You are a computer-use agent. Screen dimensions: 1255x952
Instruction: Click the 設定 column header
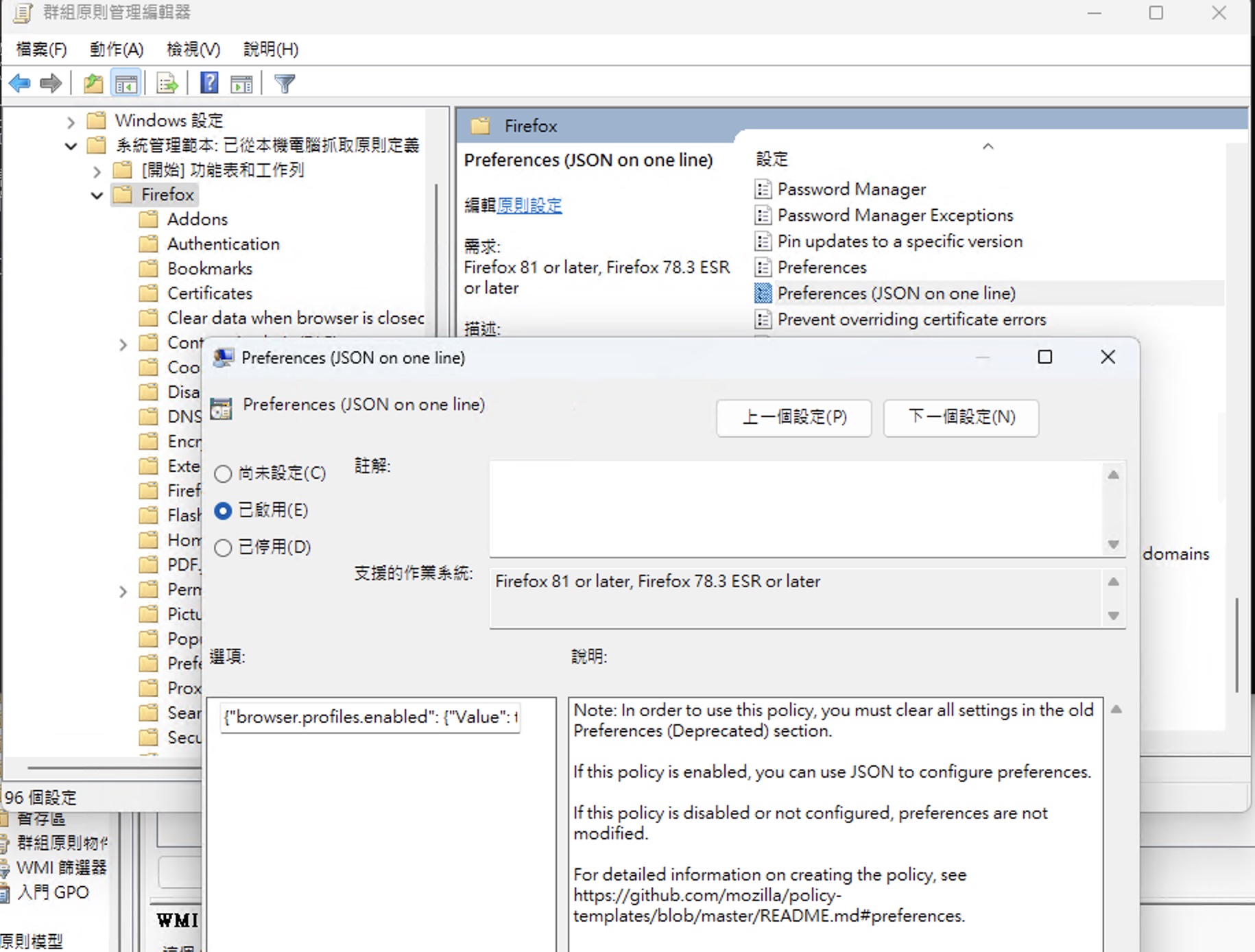coord(772,159)
